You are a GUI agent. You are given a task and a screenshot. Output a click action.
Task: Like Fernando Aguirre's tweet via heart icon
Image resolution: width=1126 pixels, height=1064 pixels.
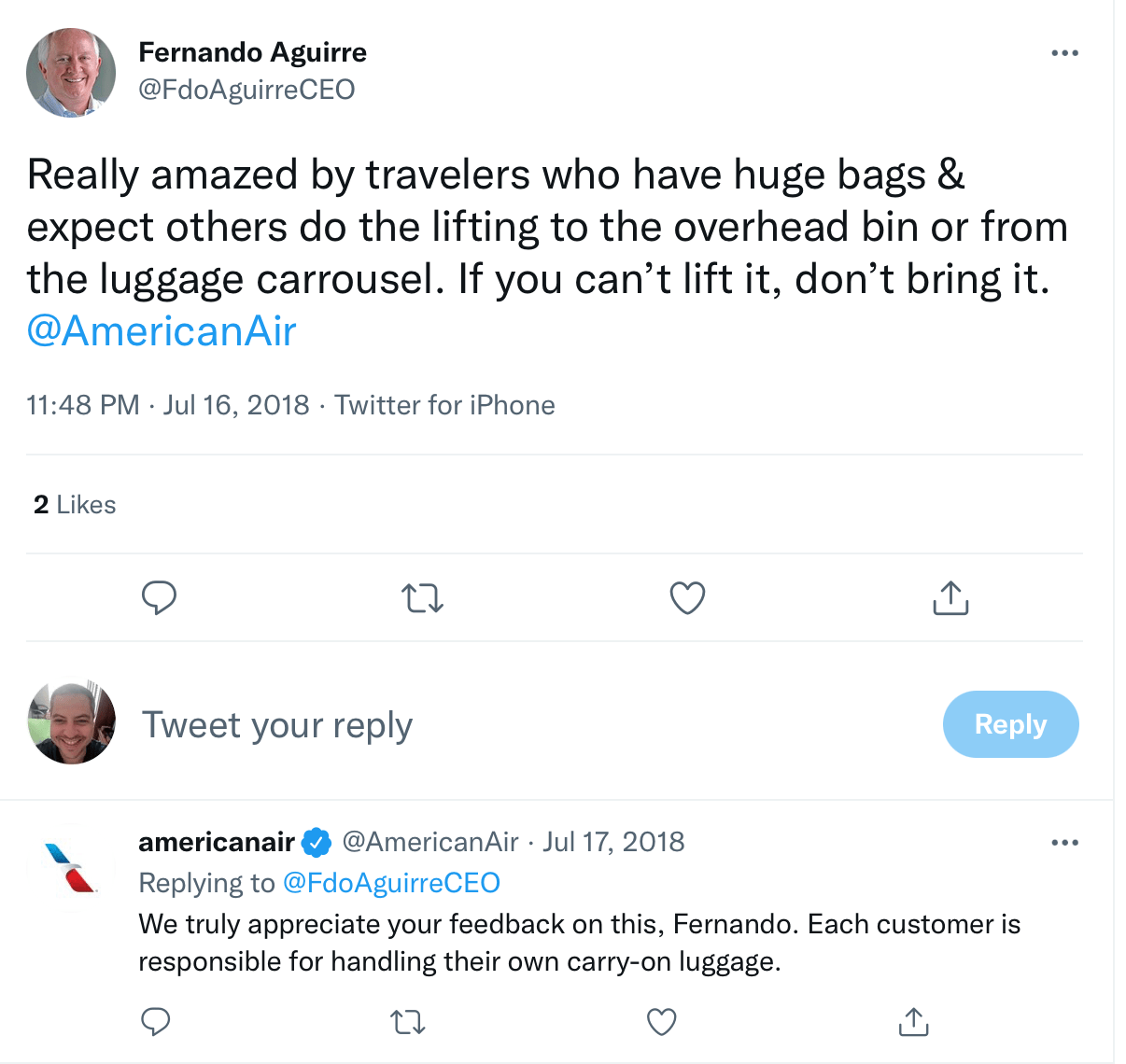point(686,597)
